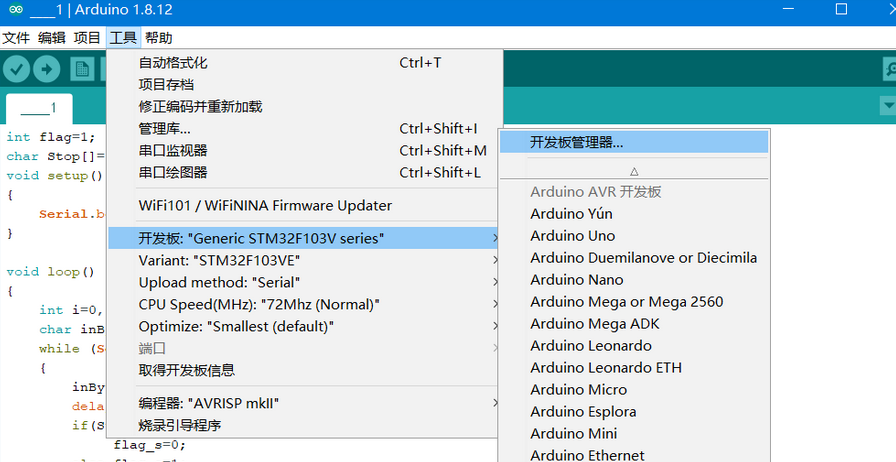Screen dimensions: 896x462
Task: Open the 文件 menu
Action: point(16,38)
